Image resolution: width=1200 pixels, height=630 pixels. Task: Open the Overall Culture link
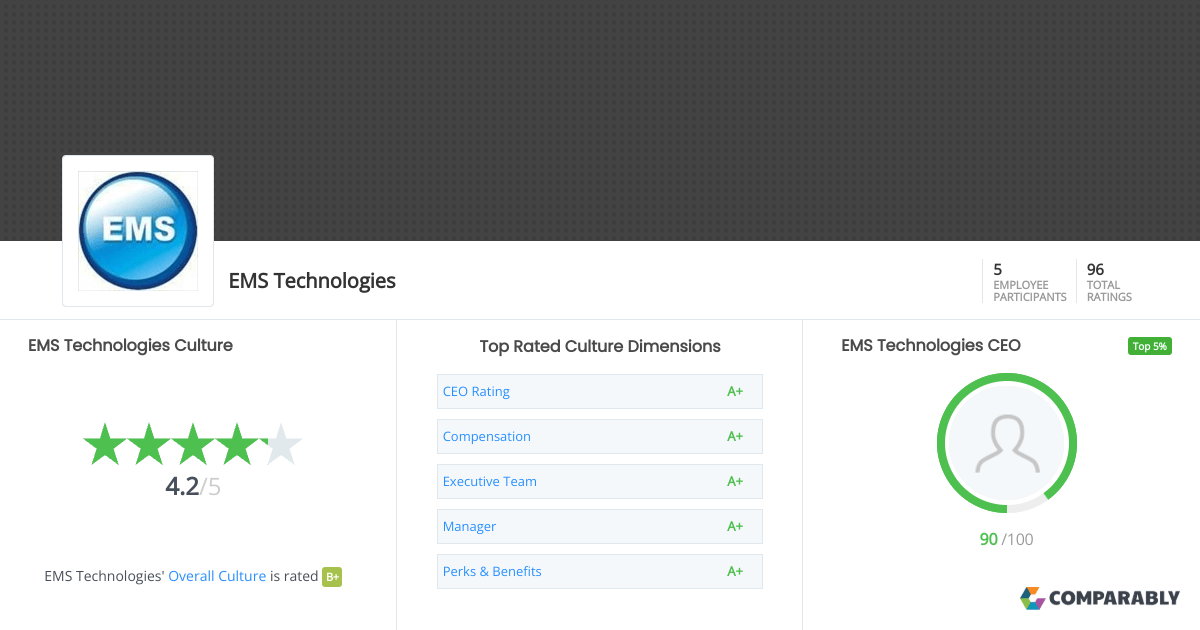click(x=217, y=576)
